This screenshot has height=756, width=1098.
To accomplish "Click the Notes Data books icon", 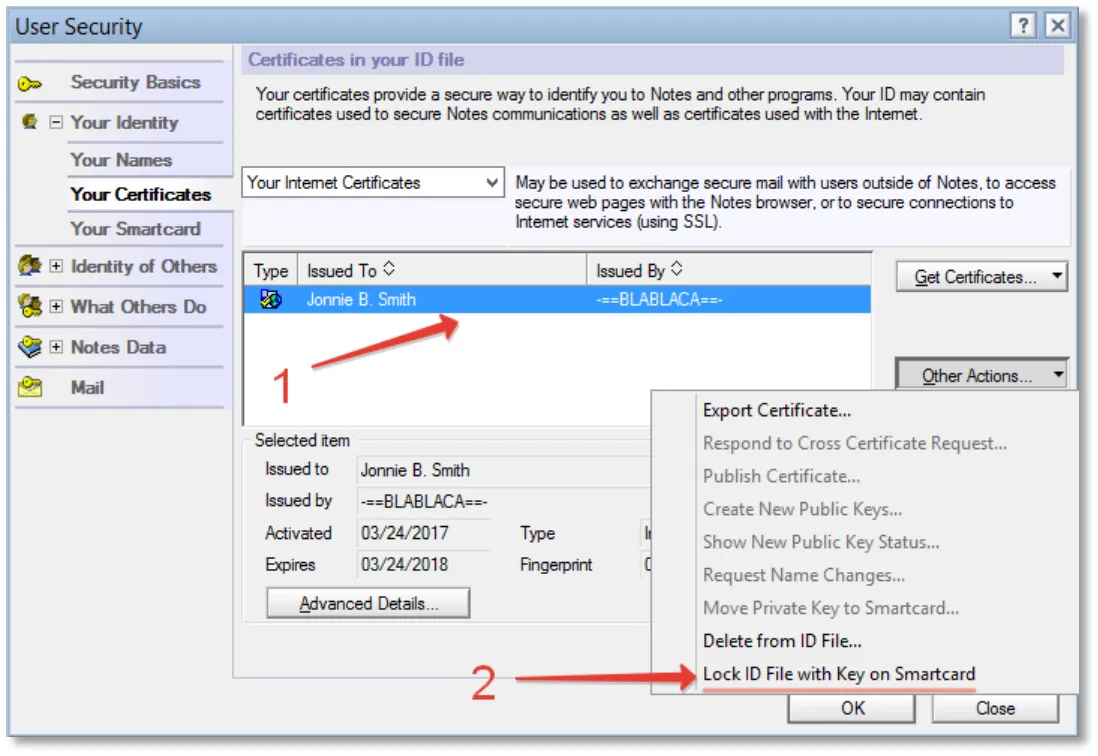I will click(x=30, y=346).
